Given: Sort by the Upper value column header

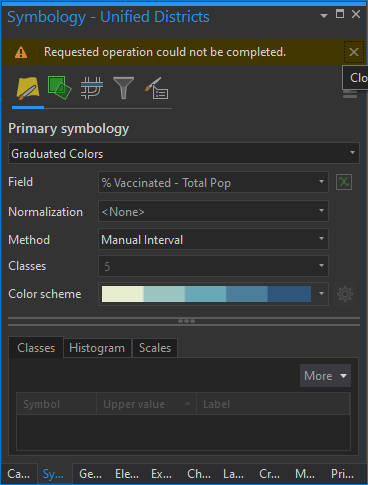Looking at the screenshot, I should 146,404.
